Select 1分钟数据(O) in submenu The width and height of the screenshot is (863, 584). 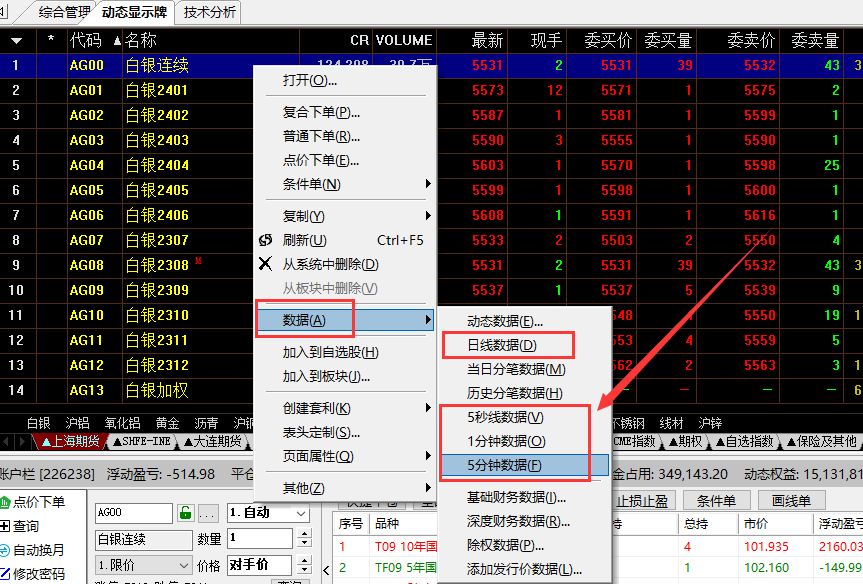tap(525, 441)
